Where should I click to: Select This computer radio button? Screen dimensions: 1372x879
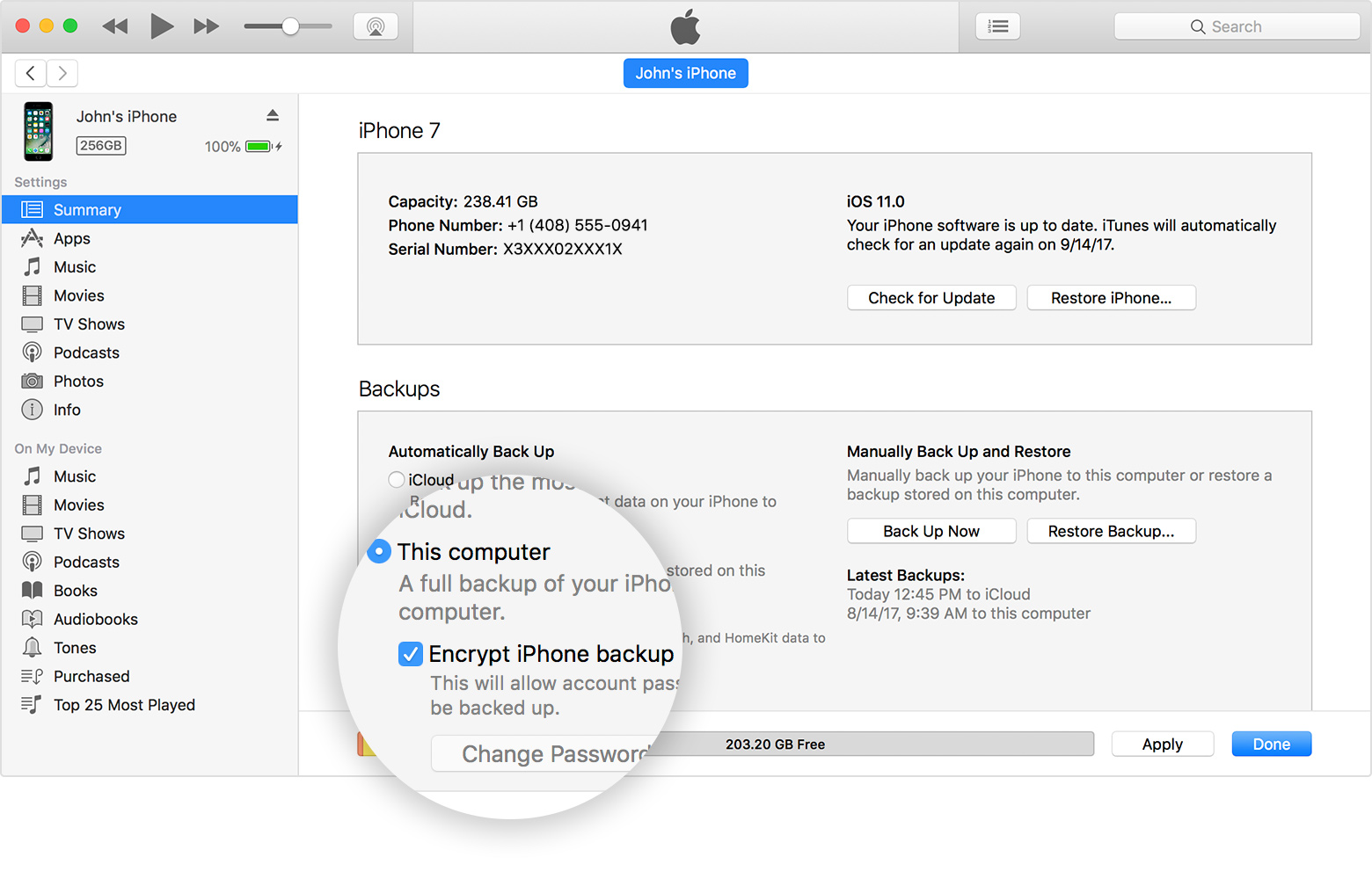379,551
